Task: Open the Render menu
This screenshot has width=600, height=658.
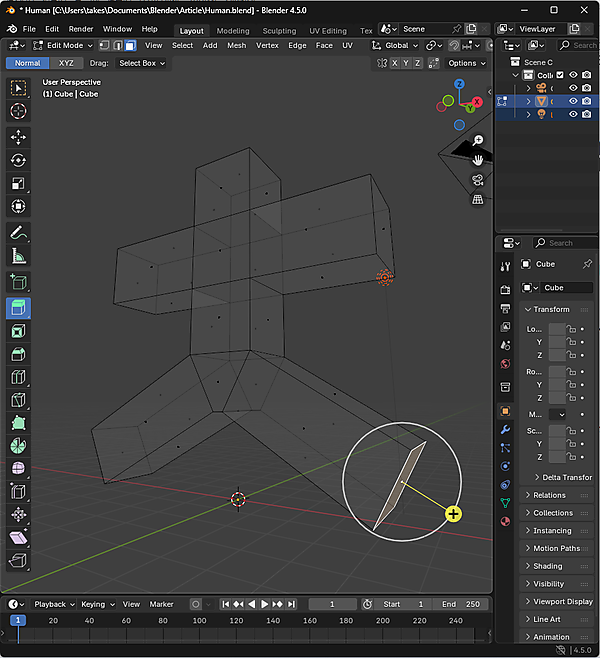Action: tap(81, 29)
